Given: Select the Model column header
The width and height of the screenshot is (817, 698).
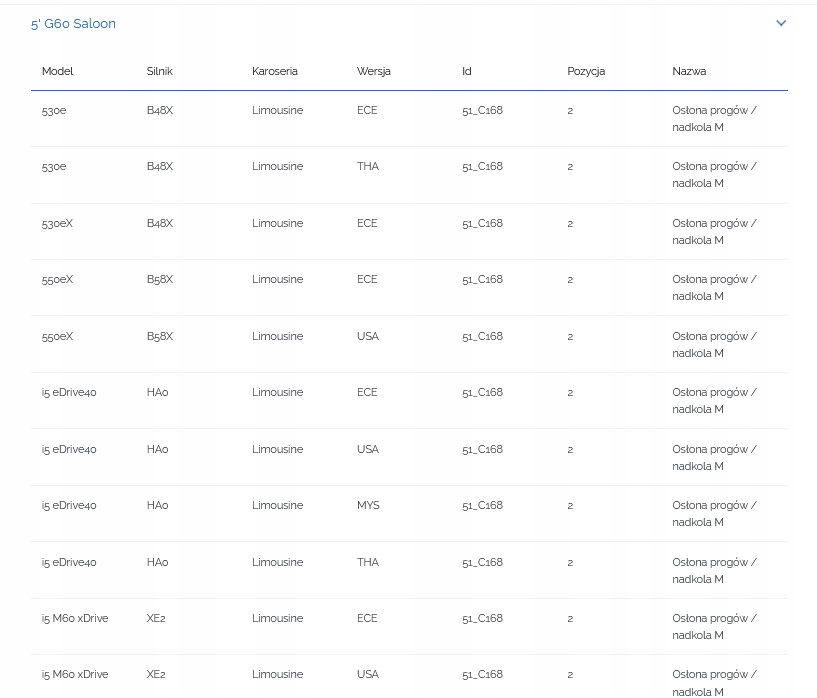Looking at the screenshot, I should pyautogui.click(x=58, y=71).
